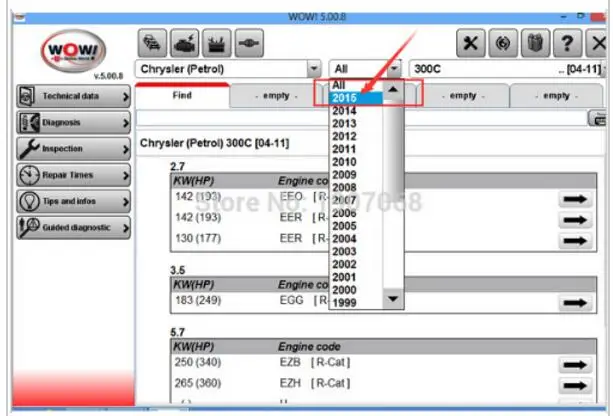
Task: Pick year 2005 from the list
Action: (356, 226)
